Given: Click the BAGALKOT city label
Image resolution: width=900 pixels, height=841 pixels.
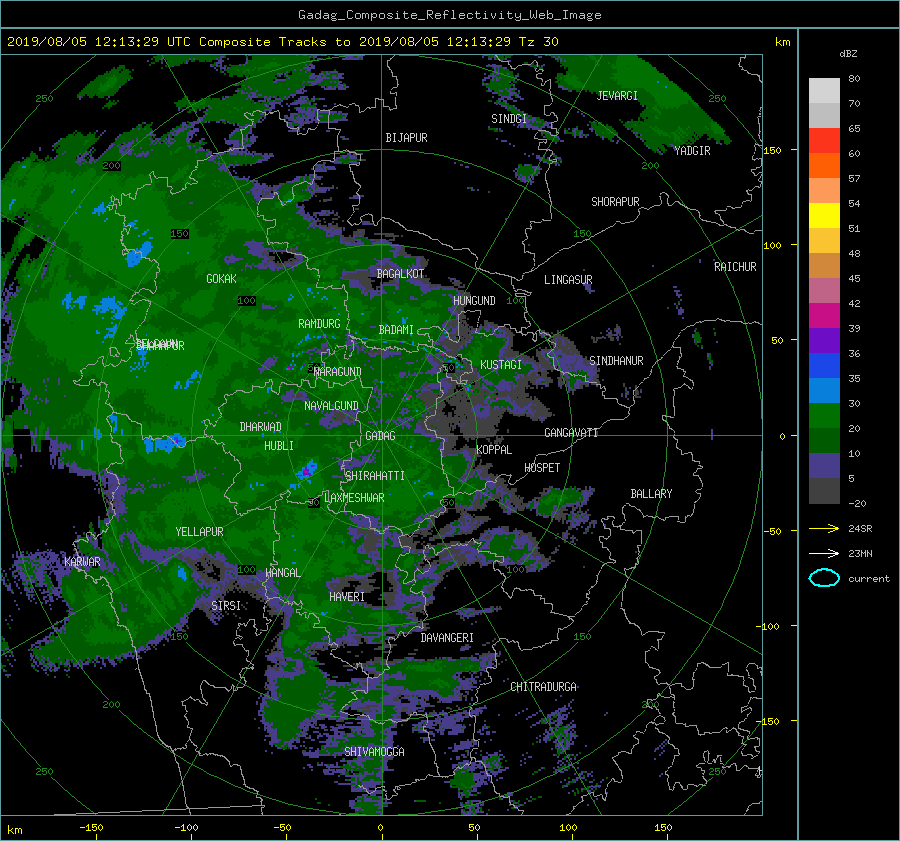Looking at the screenshot, I should [400, 274].
